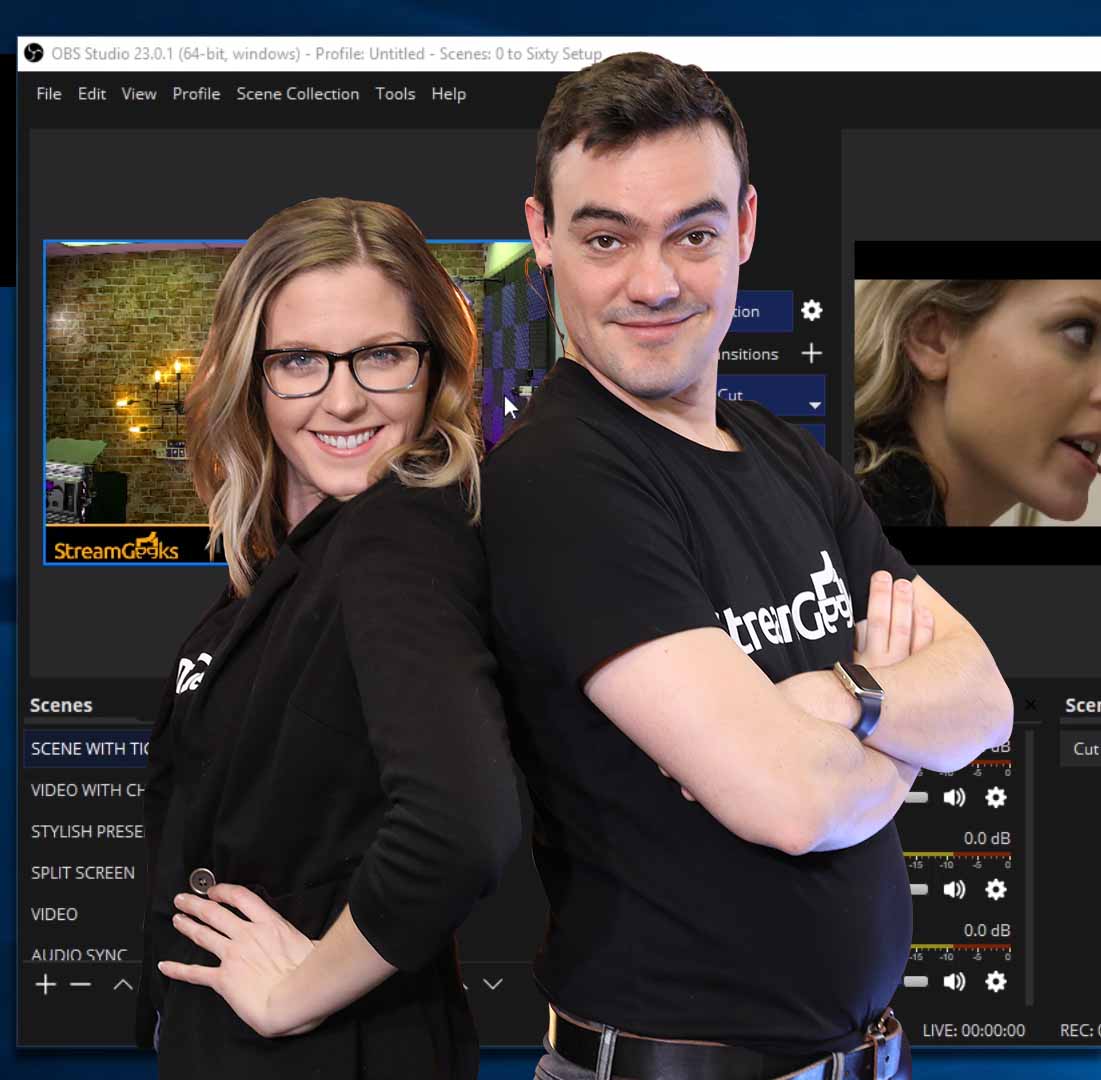Adjust the third mixer channel volume slider
The image size is (1101, 1080).
tap(916, 981)
